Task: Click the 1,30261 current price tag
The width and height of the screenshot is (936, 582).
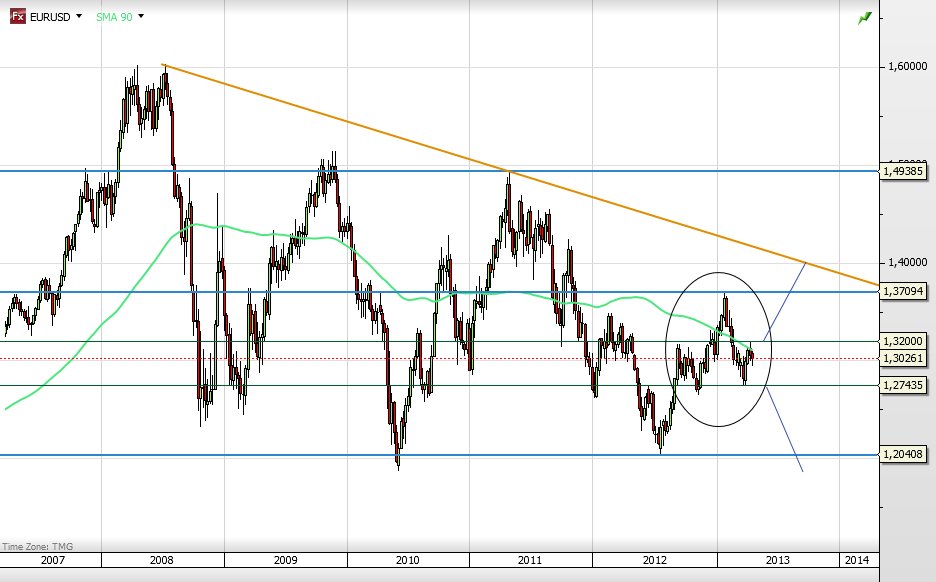Action: tap(904, 358)
